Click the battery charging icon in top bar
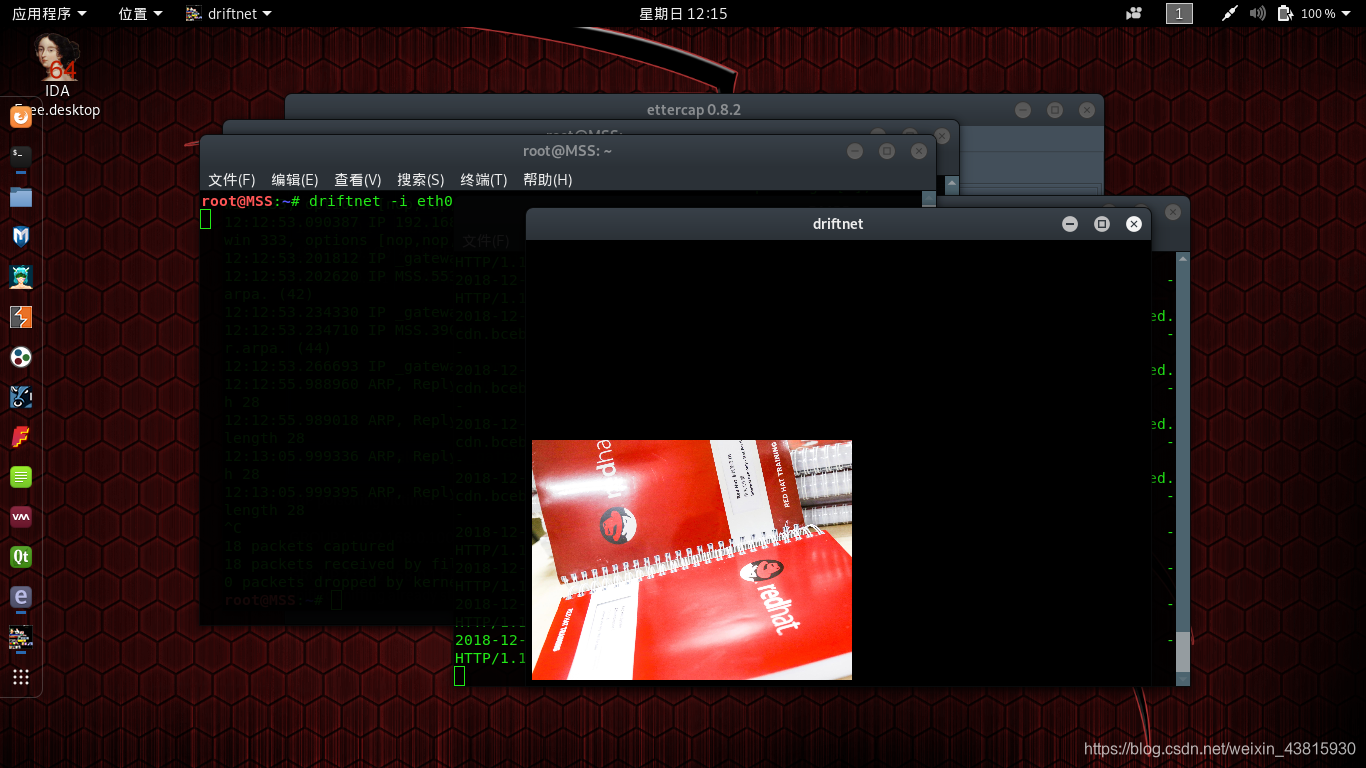 [x=1286, y=13]
